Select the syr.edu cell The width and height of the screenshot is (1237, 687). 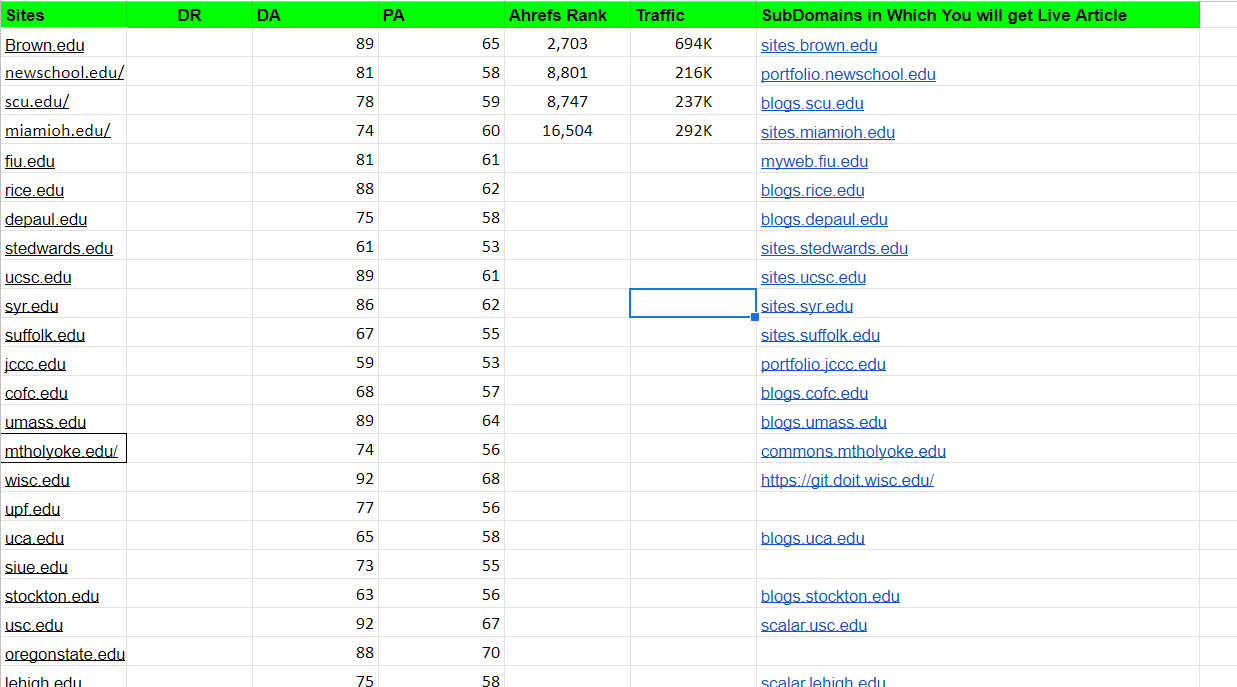64,306
